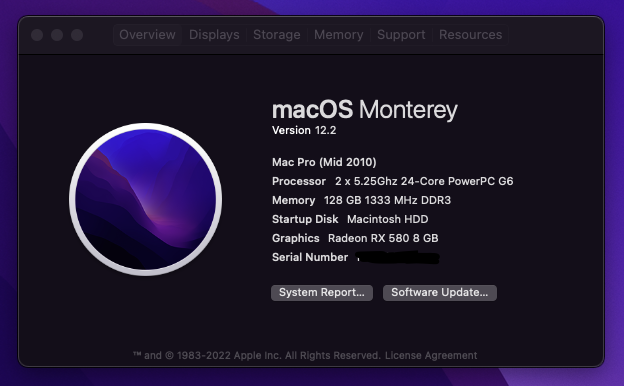Click the Apple copyright notice text
Viewport: 624px width, 386px height.
[x=257, y=355]
